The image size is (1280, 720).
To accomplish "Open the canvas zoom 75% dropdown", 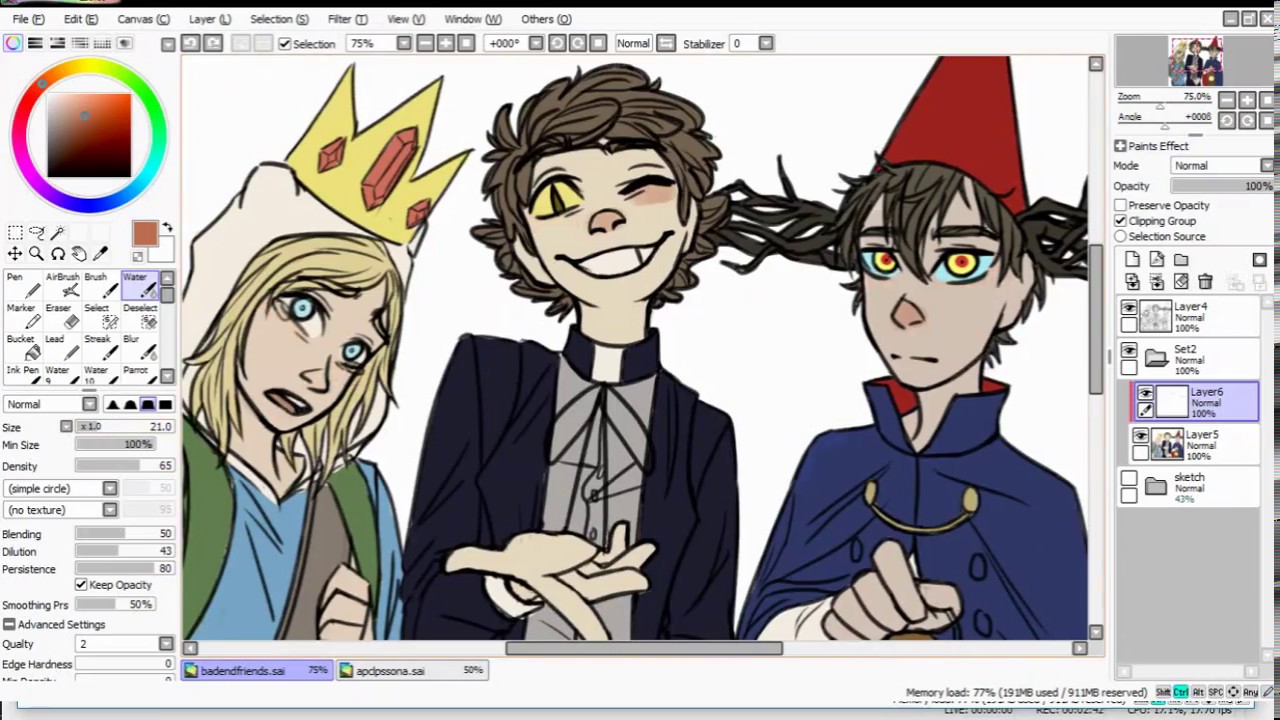I will (x=403, y=43).
